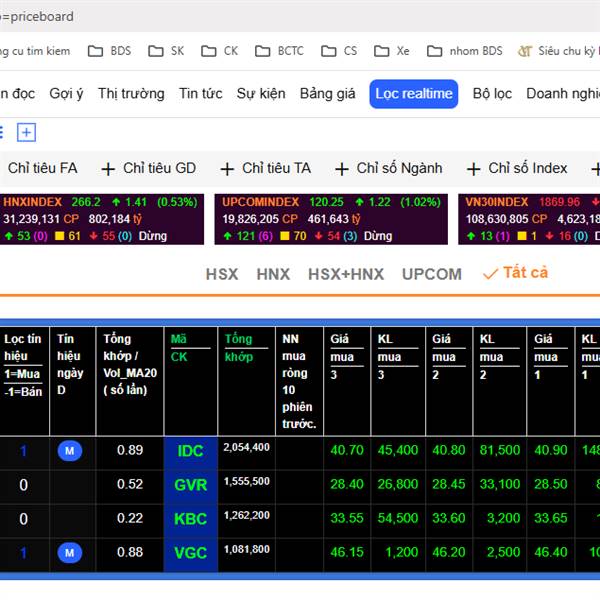This screenshot has height=600, width=600.
Task: Click the M signal badge for VGC
Action: coord(70,553)
